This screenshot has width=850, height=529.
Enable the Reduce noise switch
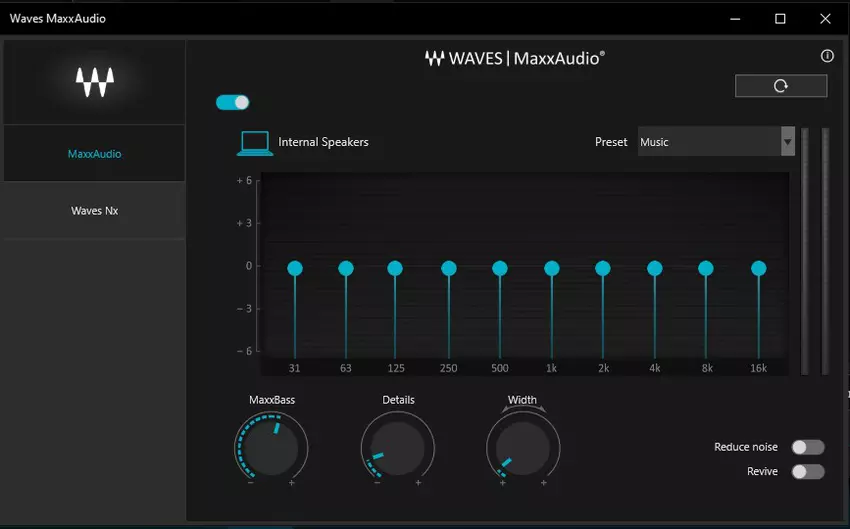(x=808, y=447)
